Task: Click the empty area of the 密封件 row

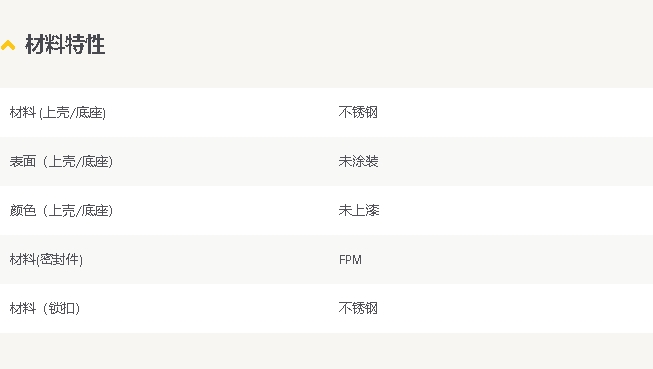Action: (x=508, y=259)
